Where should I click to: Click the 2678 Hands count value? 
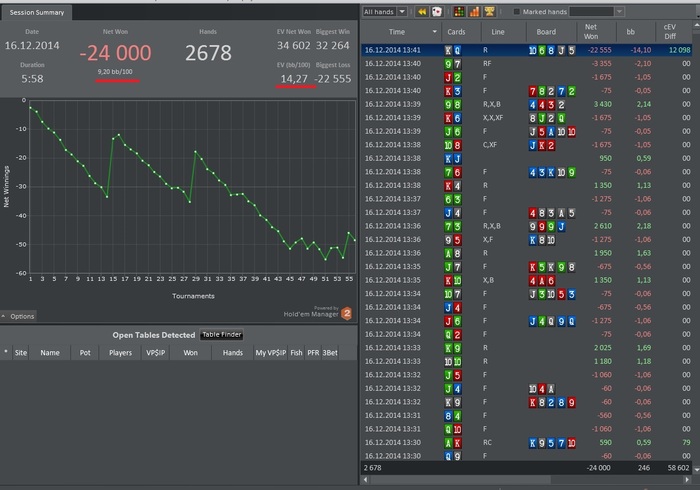click(208, 53)
